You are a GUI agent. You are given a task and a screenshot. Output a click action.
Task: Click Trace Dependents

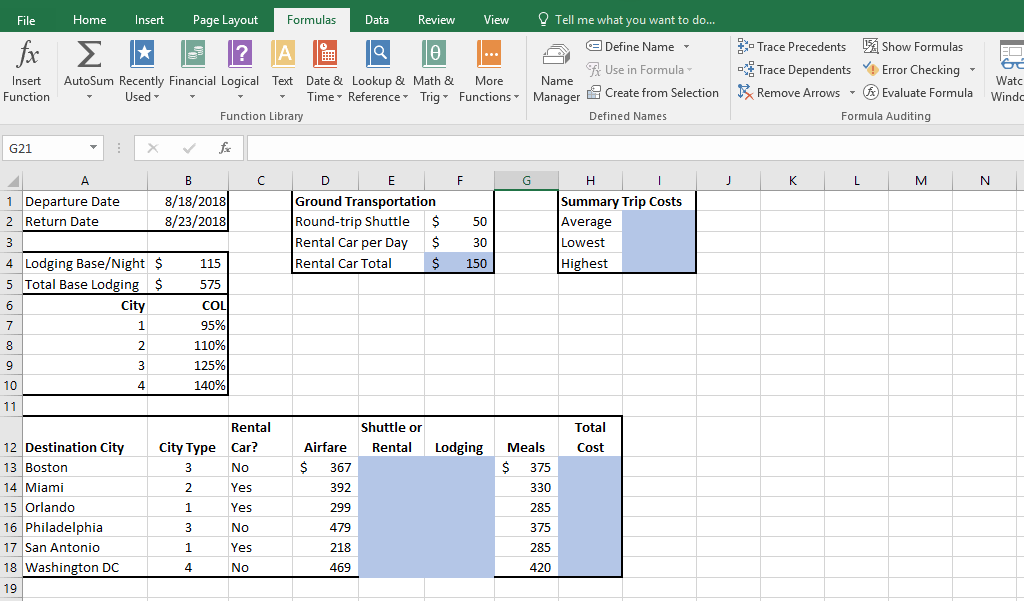pyautogui.click(x=794, y=69)
